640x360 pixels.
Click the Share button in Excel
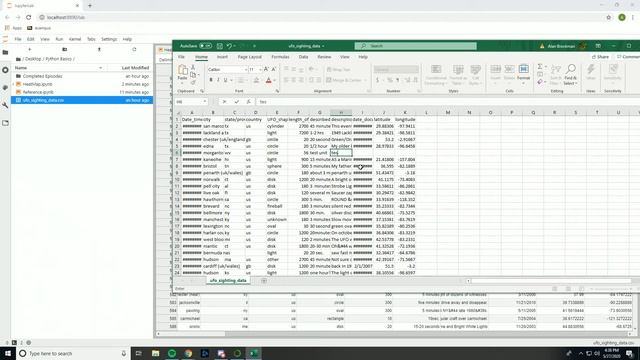[x=600, y=57]
